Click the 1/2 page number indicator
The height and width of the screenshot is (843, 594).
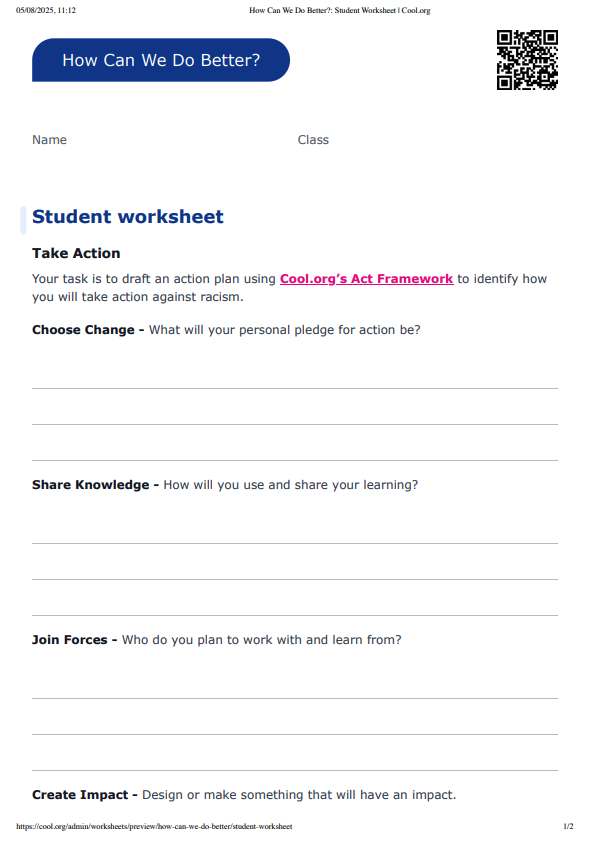click(568, 826)
